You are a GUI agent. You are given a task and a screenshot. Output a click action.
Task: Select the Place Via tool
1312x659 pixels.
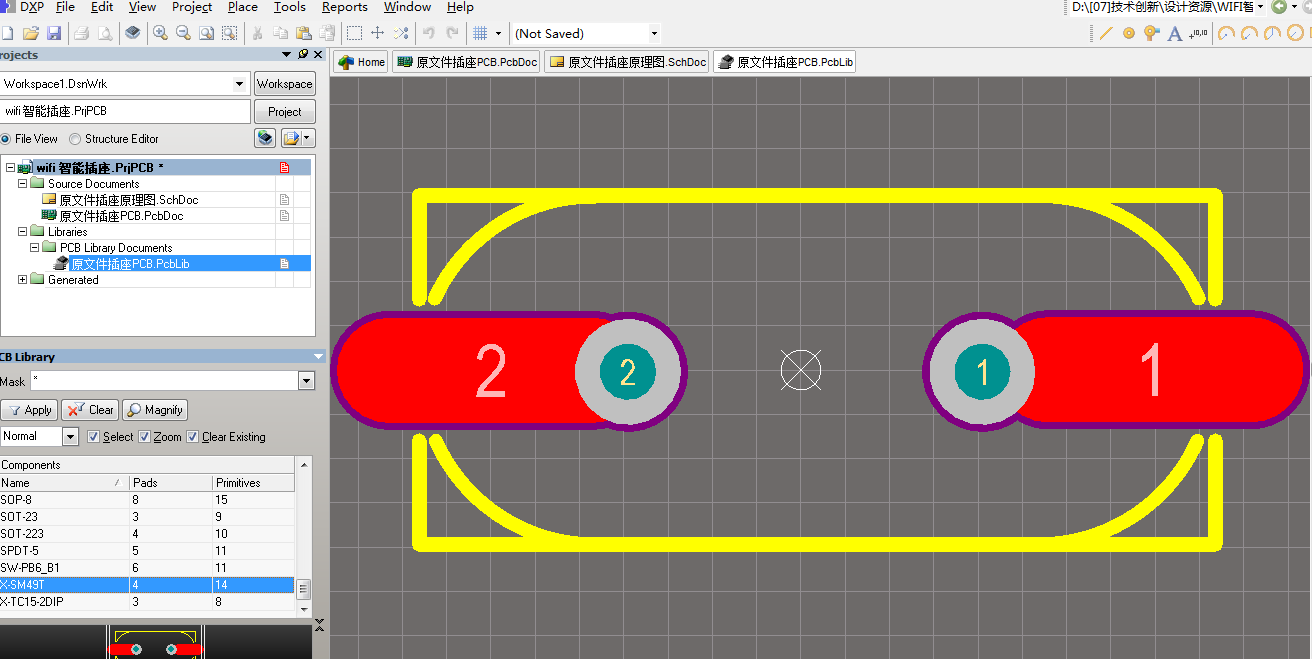1152,33
